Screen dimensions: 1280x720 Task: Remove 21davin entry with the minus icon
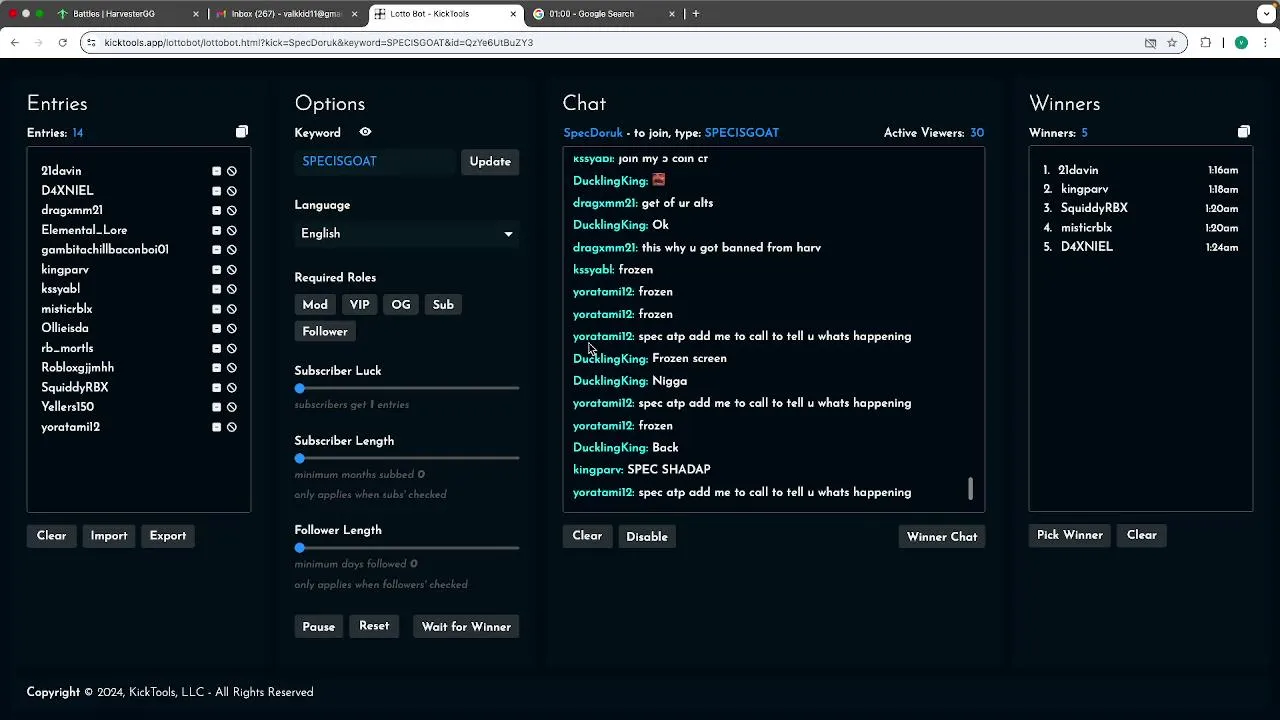point(216,171)
